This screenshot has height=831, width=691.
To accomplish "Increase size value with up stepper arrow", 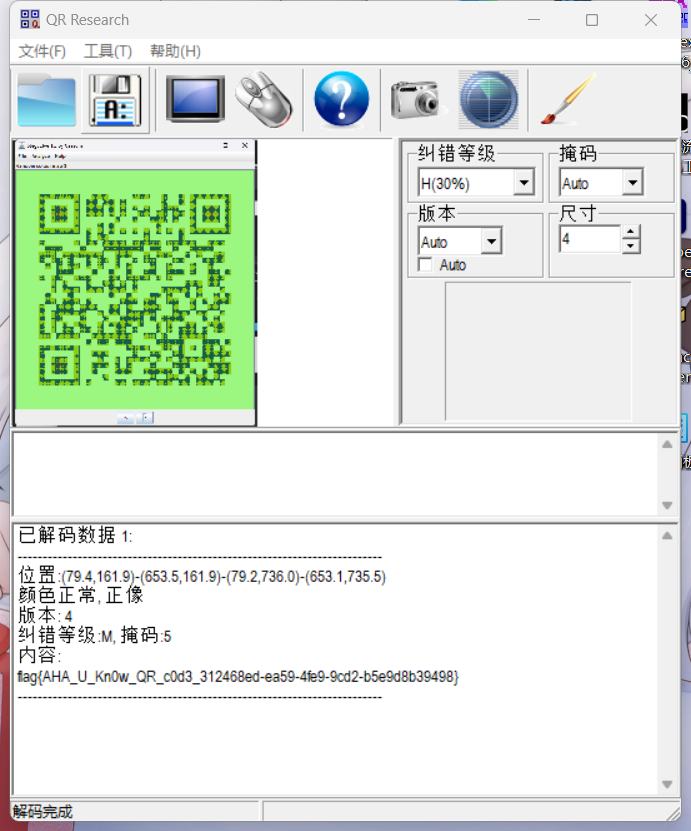I will coord(631,233).
